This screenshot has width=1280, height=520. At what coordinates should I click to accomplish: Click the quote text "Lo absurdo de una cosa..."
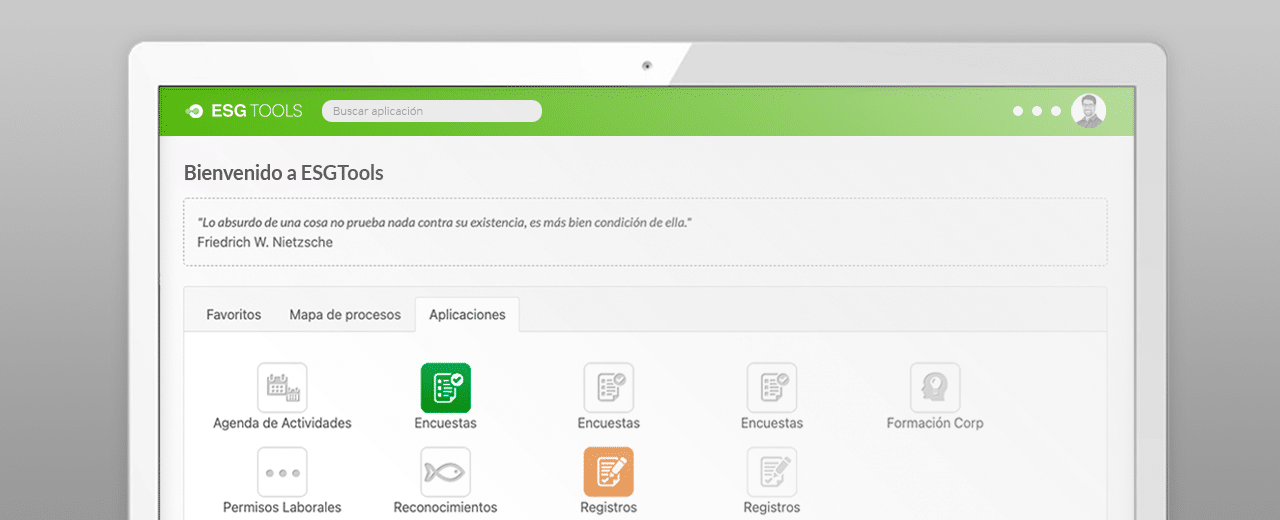tap(445, 222)
